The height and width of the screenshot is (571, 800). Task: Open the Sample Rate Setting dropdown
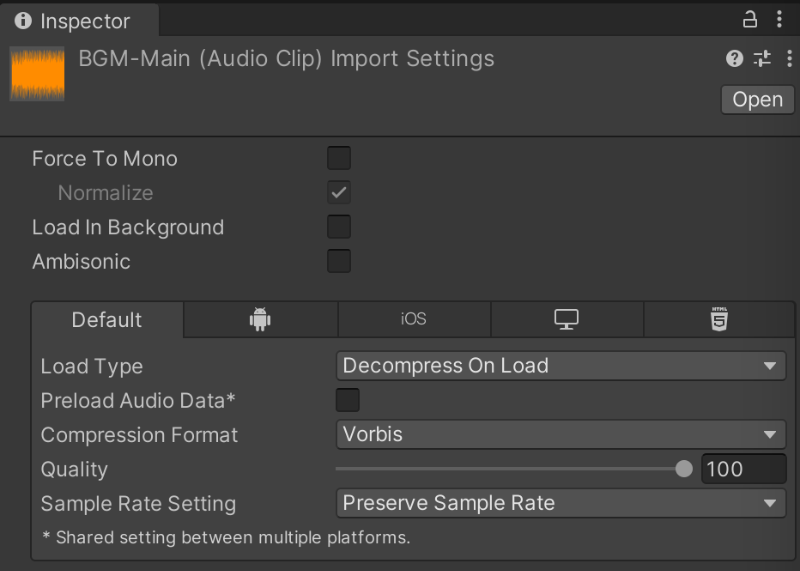coord(560,503)
